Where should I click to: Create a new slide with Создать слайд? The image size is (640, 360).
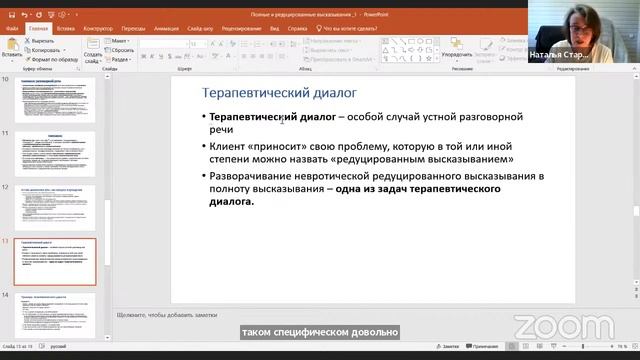[93, 51]
